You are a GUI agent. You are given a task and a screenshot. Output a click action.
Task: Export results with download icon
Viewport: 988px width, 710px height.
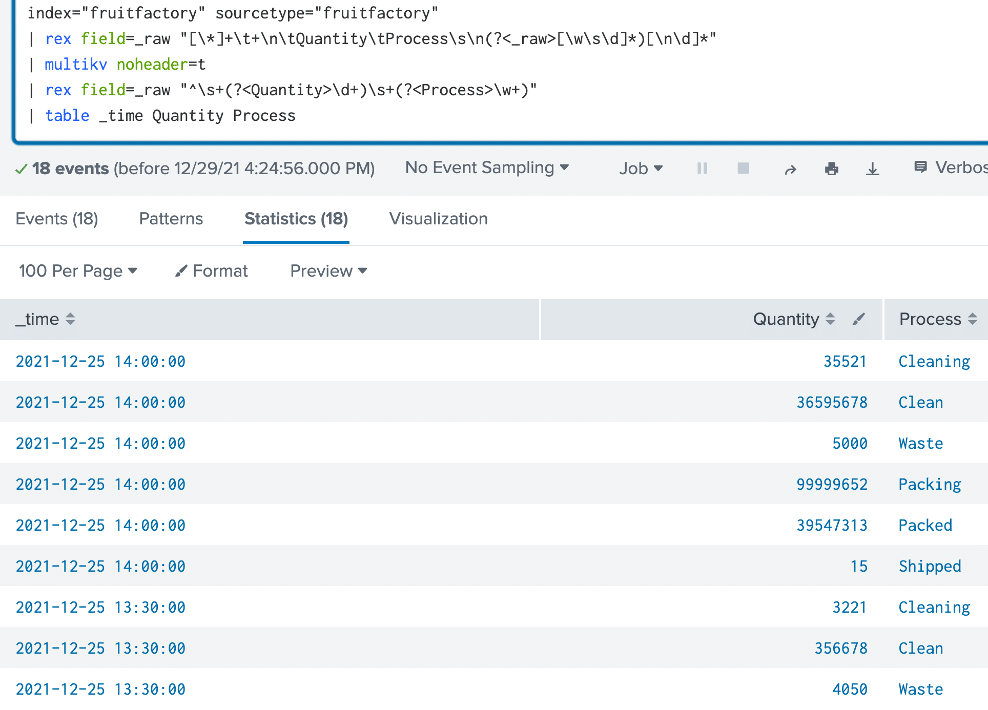pyautogui.click(x=873, y=168)
